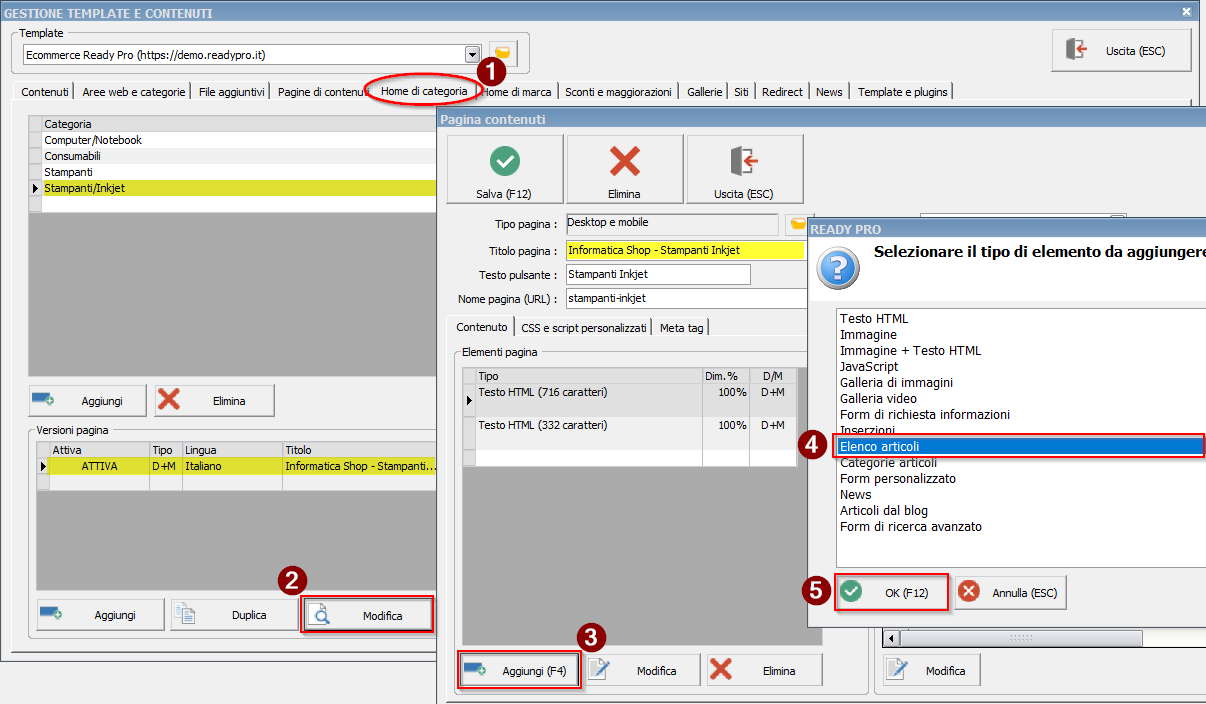Viewport: 1206px width, 704px height.
Task: Click the Modifica magnifier icon under Versioni pagina
Action: [318, 615]
